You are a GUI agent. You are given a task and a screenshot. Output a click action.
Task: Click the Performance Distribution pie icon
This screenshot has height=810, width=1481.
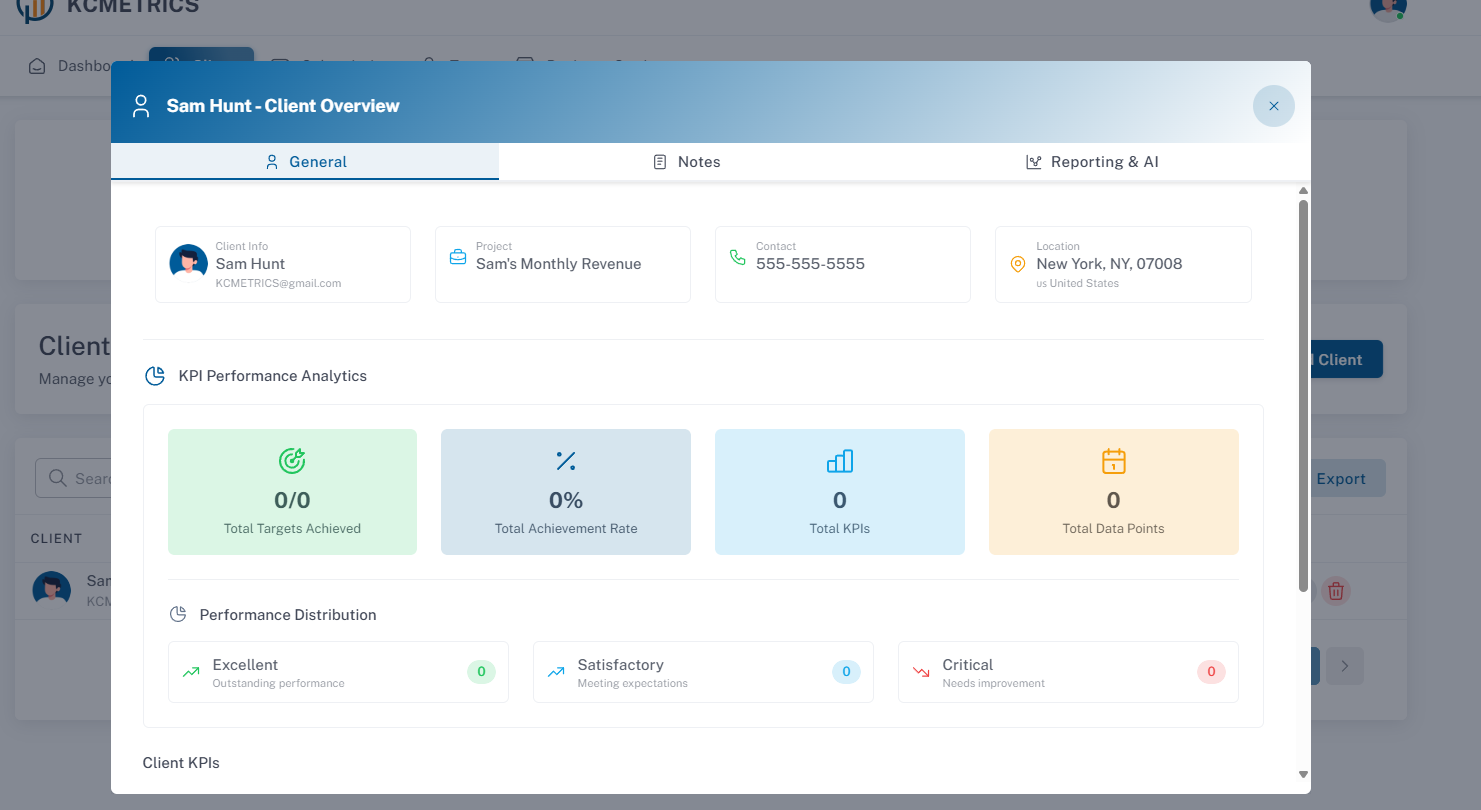coord(178,614)
